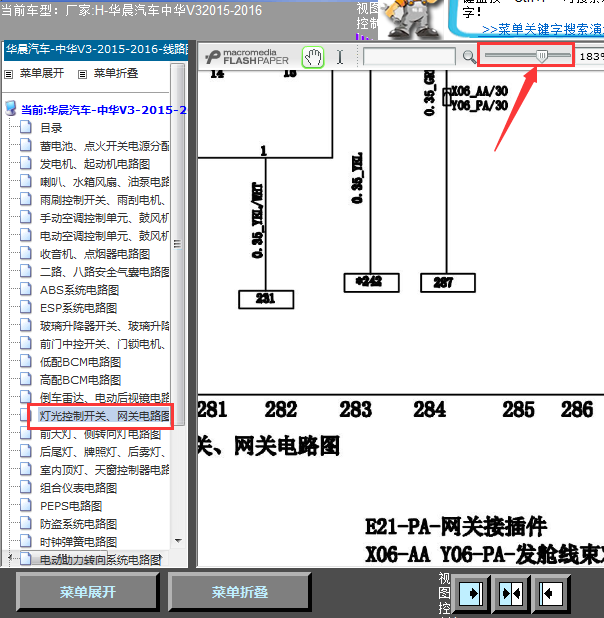Click document icon beside 目录
This screenshot has height=618, width=604.
pyautogui.click(x=26, y=127)
